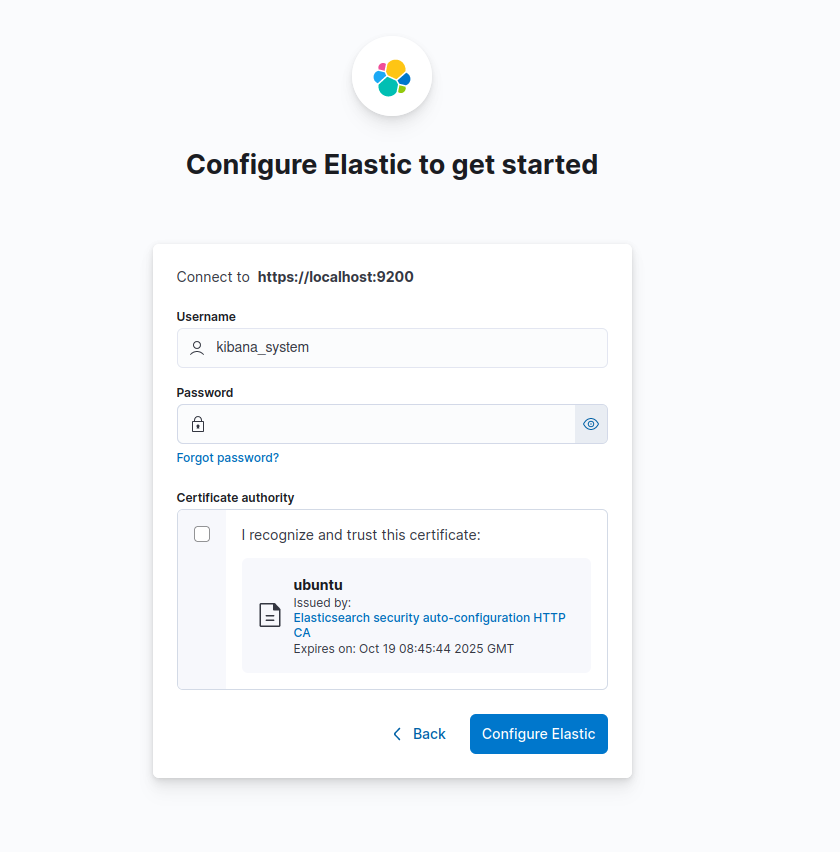Open the Forgot password link
Image resolution: width=840 pixels, height=852 pixels.
[x=228, y=457]
